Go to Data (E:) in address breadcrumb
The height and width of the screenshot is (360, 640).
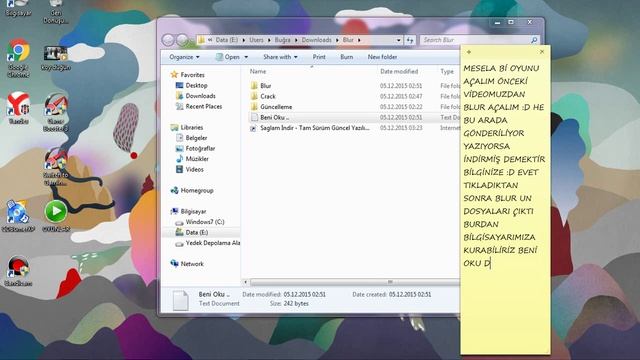click(x=227, y=40)
